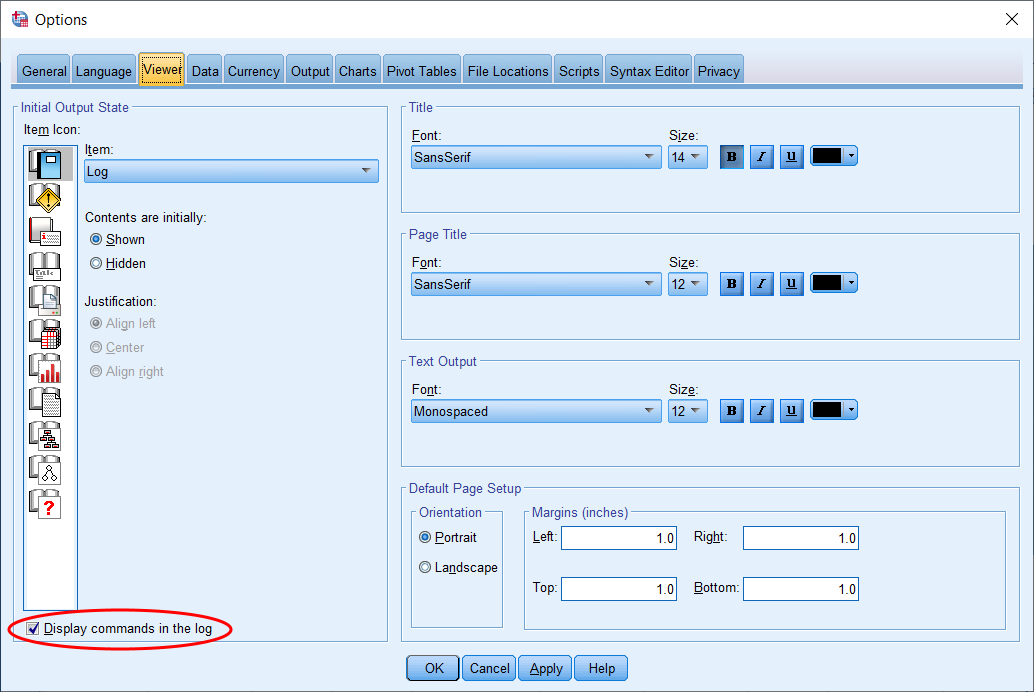Open the Item dropdown showing Log

231,172
